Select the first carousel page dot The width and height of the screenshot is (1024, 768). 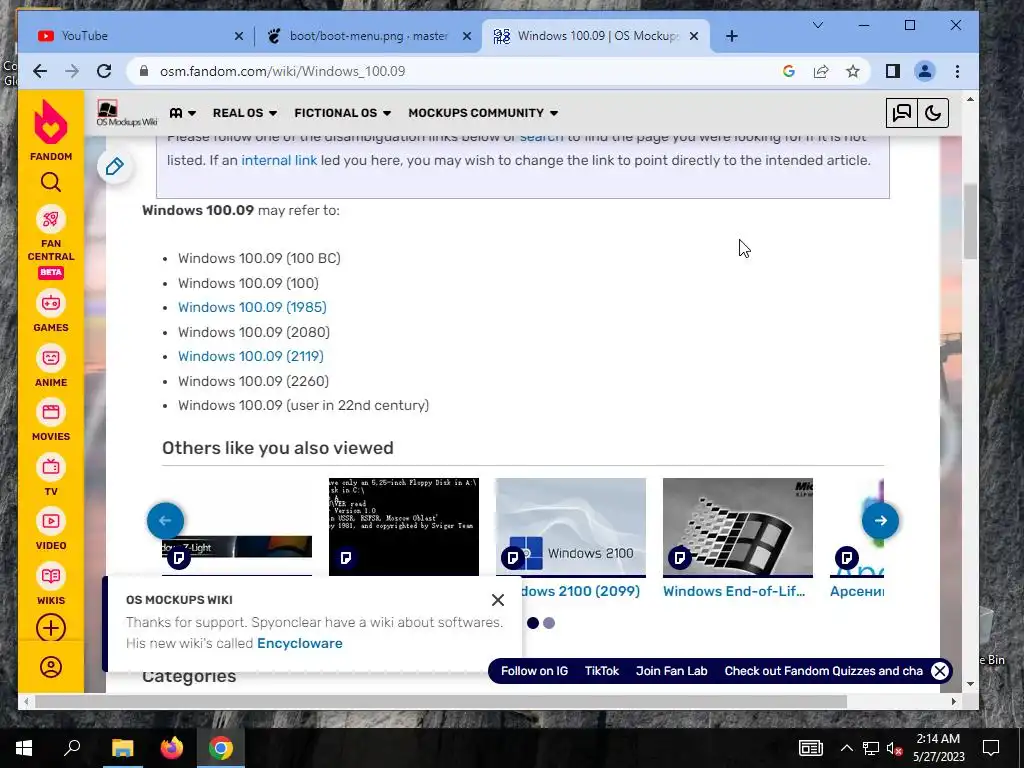(533, 623)
